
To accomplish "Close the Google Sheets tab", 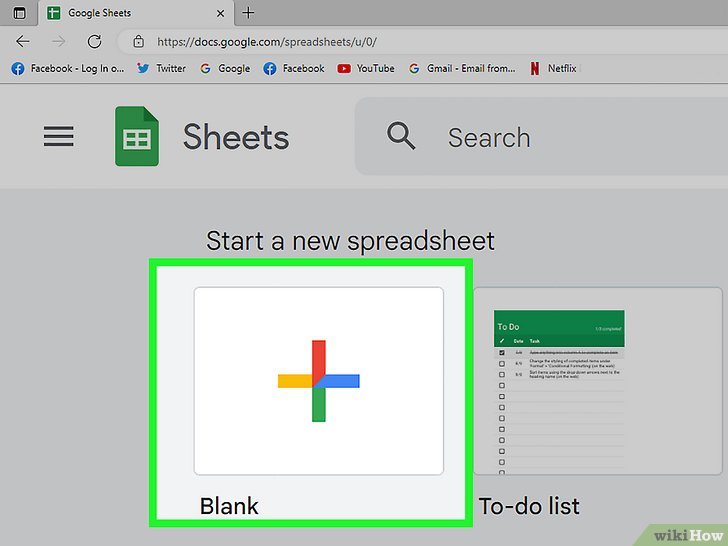I will 221,13.
